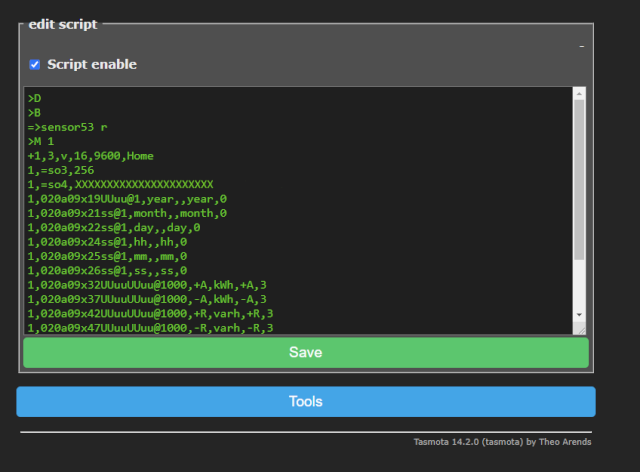
Task: Click the small dash indicator at top right
Action: 582,47
